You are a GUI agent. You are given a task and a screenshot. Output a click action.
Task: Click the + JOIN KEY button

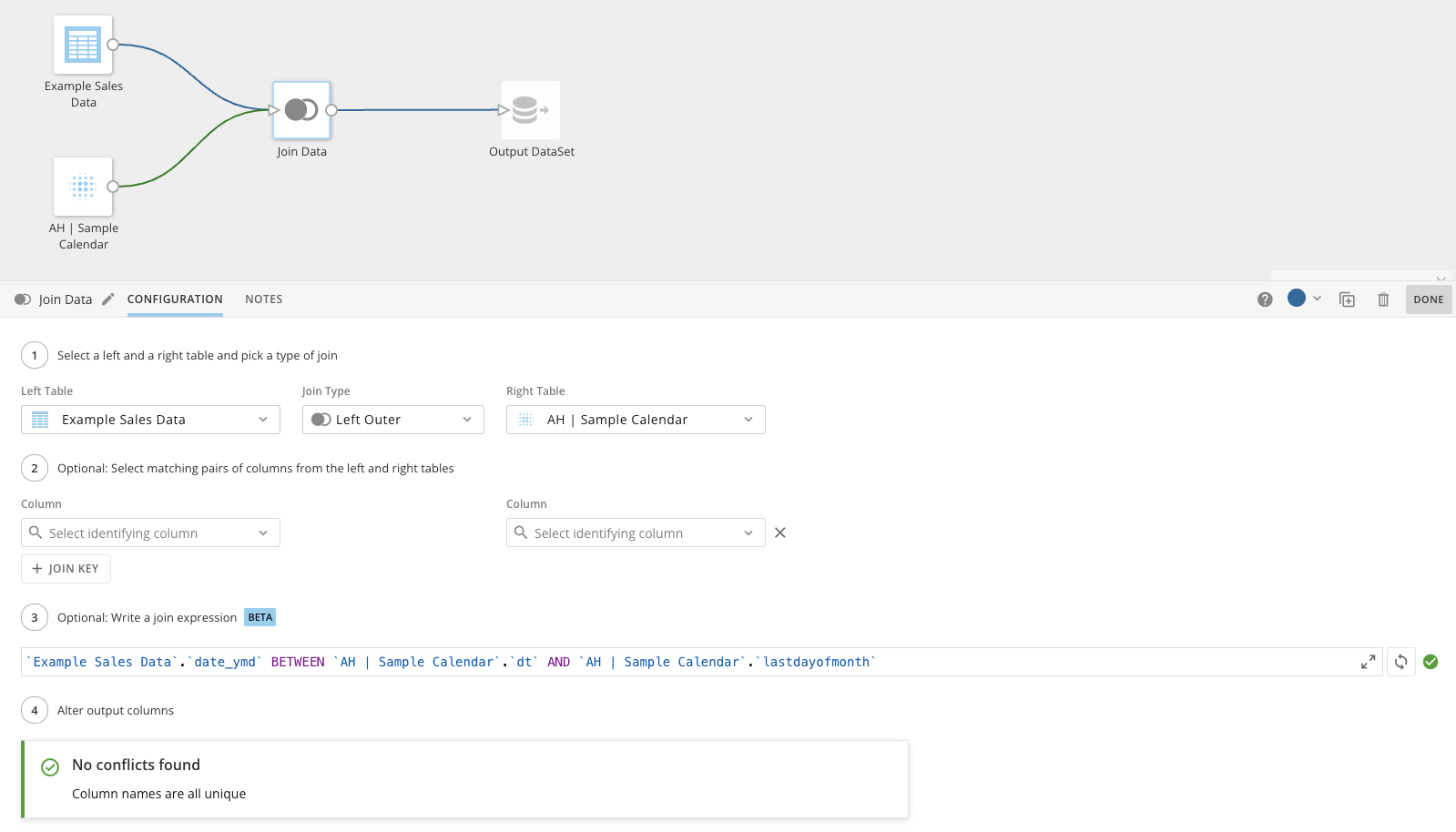(x=66, y=569)
